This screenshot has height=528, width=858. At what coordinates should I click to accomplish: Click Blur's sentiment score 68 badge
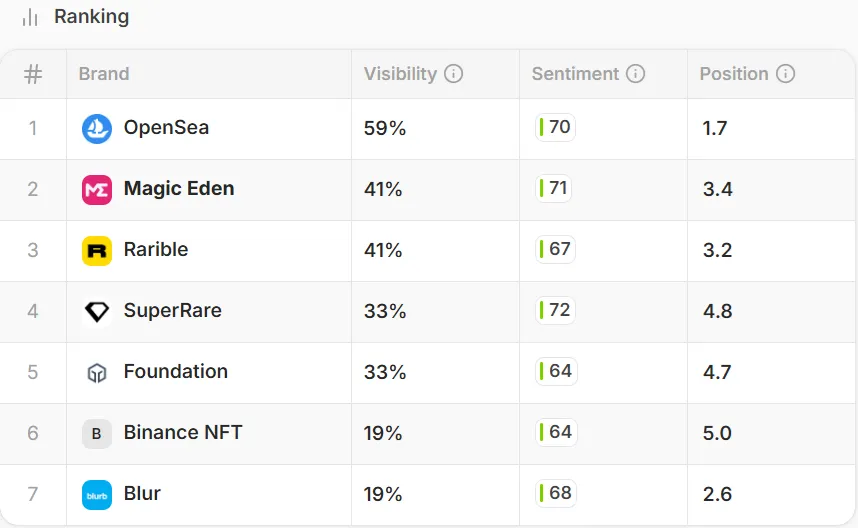pos(555,493)
